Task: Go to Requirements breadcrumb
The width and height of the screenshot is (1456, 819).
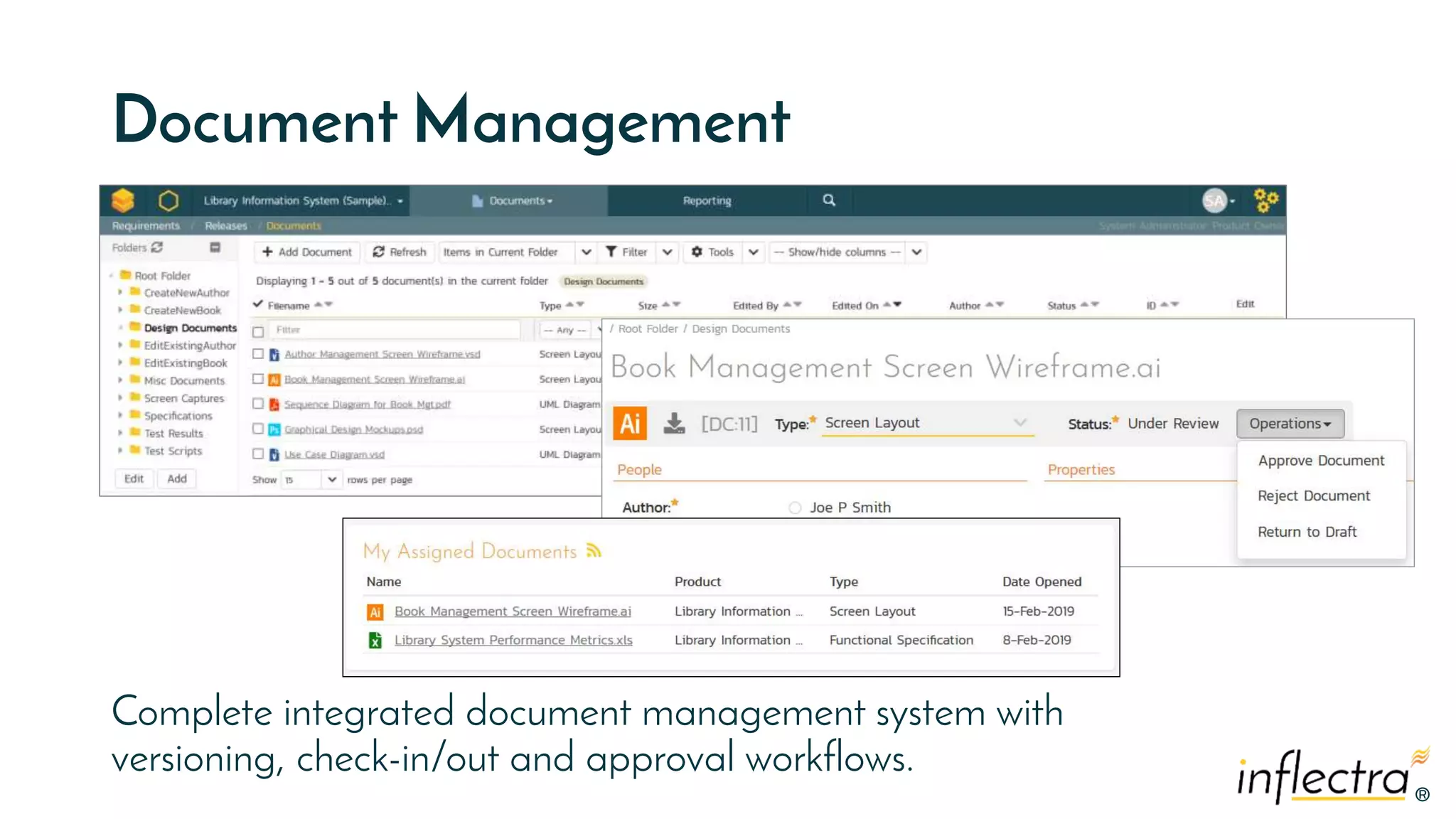Action: coord(146,225)
